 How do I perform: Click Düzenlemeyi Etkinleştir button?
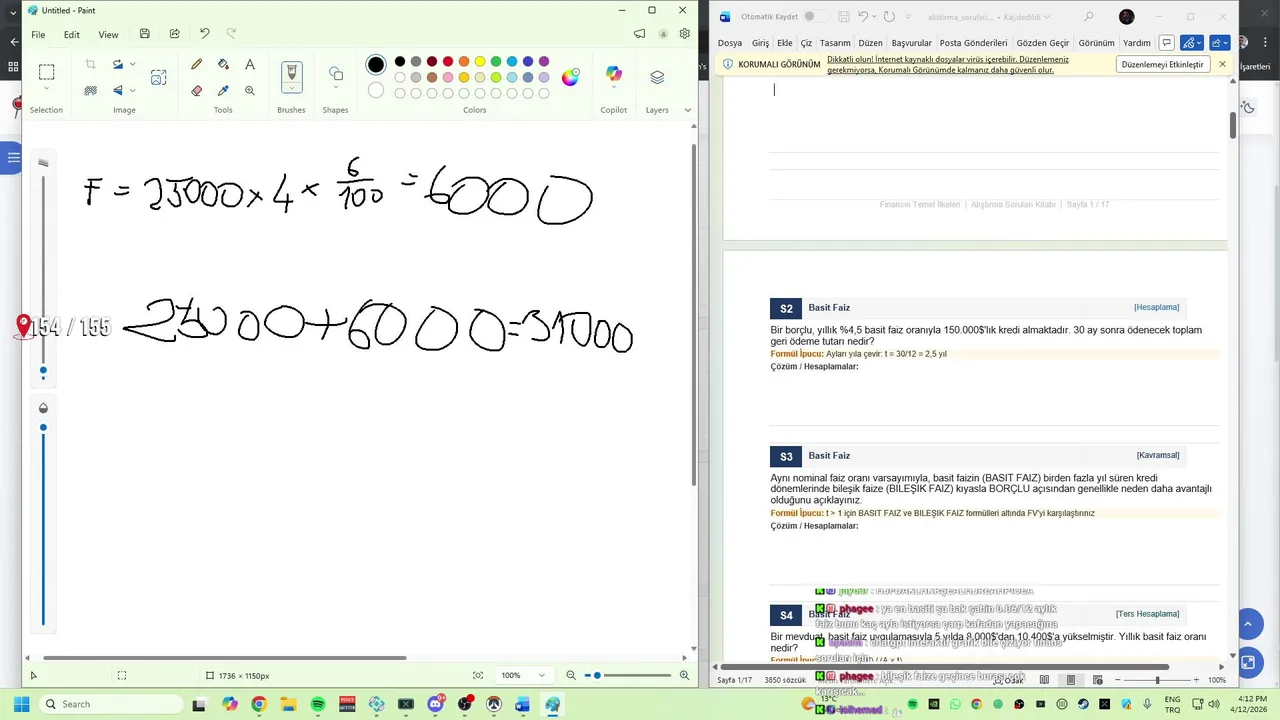tap(1162, 64)
